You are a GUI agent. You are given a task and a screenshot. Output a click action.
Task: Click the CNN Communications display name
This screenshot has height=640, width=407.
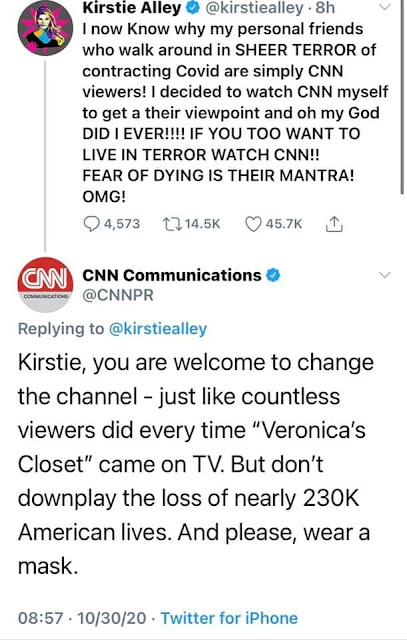172,276
